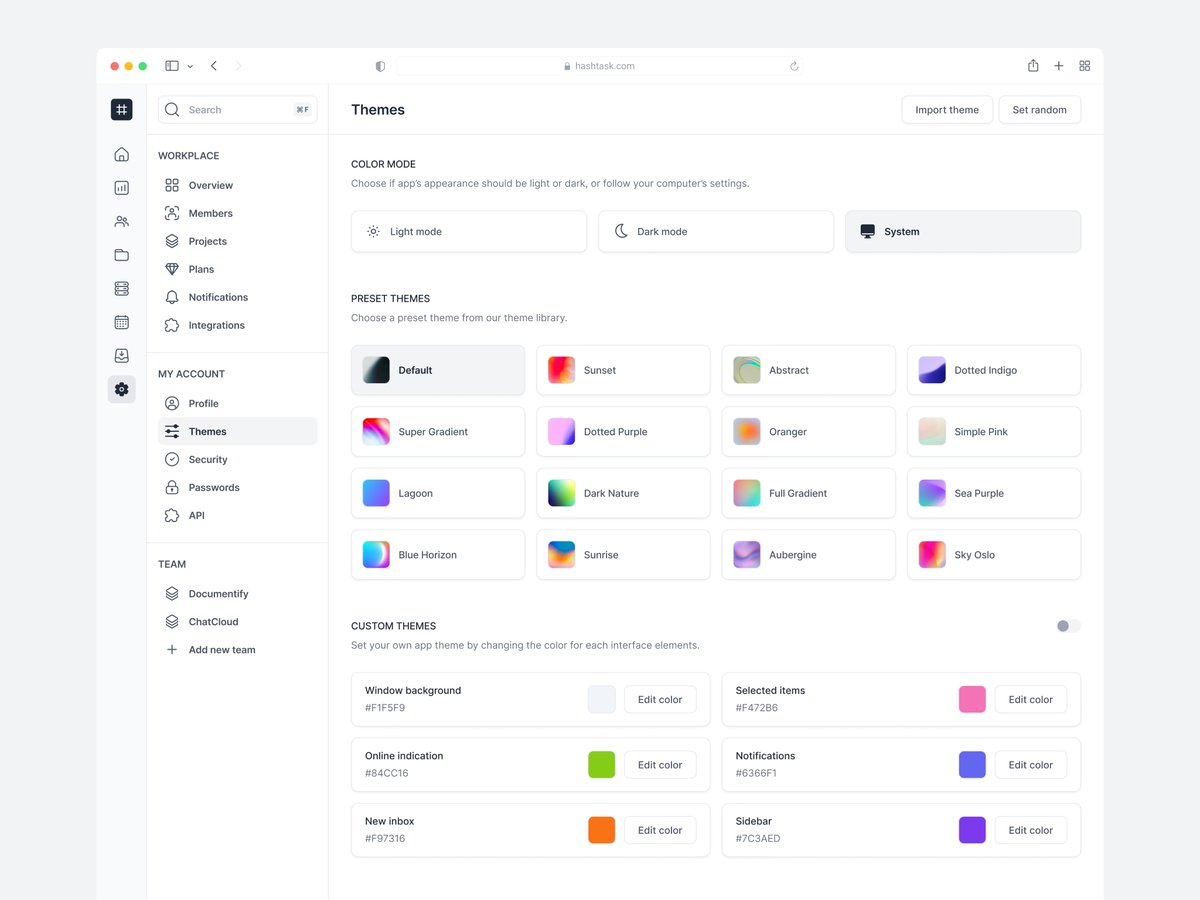This screenshot has width=1200, height=900.
Task: Reload page with refresh icon
Action: pyautogui.click(x=794, y=66)
